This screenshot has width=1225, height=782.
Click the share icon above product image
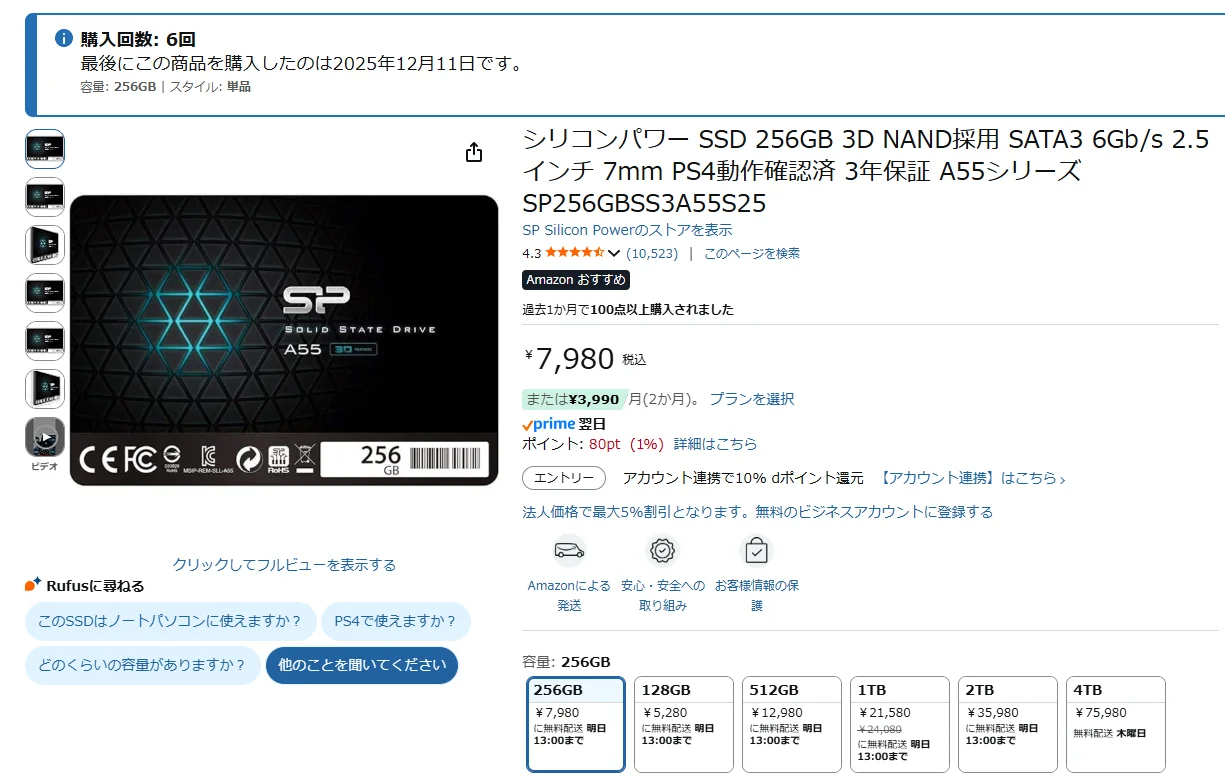pyautogui.click(x=474, y=152)
